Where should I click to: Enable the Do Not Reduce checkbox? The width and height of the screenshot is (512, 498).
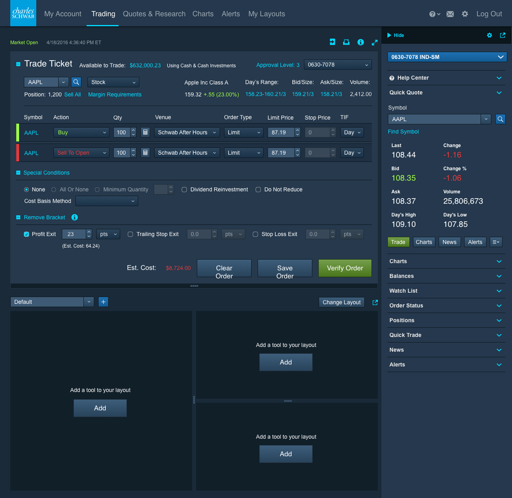[258, 189]
